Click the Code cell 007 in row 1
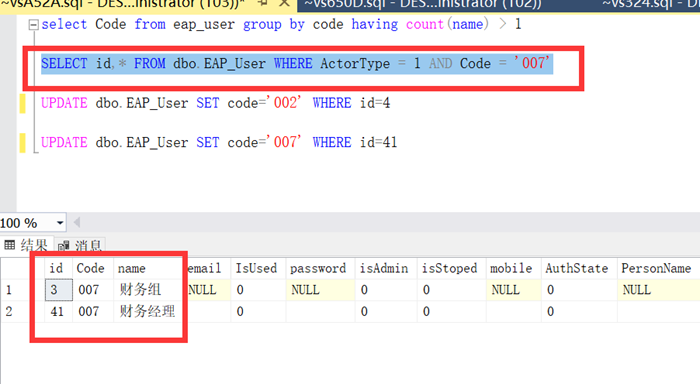700x384 pixels. tap(93, 290)
